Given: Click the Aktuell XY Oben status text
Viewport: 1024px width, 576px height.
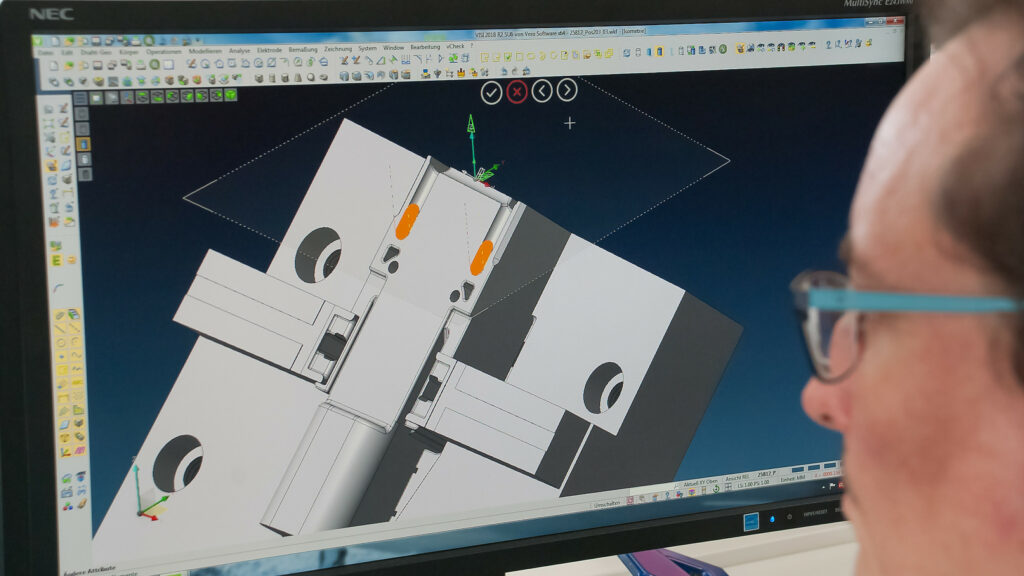Looking at the screenshot, I should (701, 483).
